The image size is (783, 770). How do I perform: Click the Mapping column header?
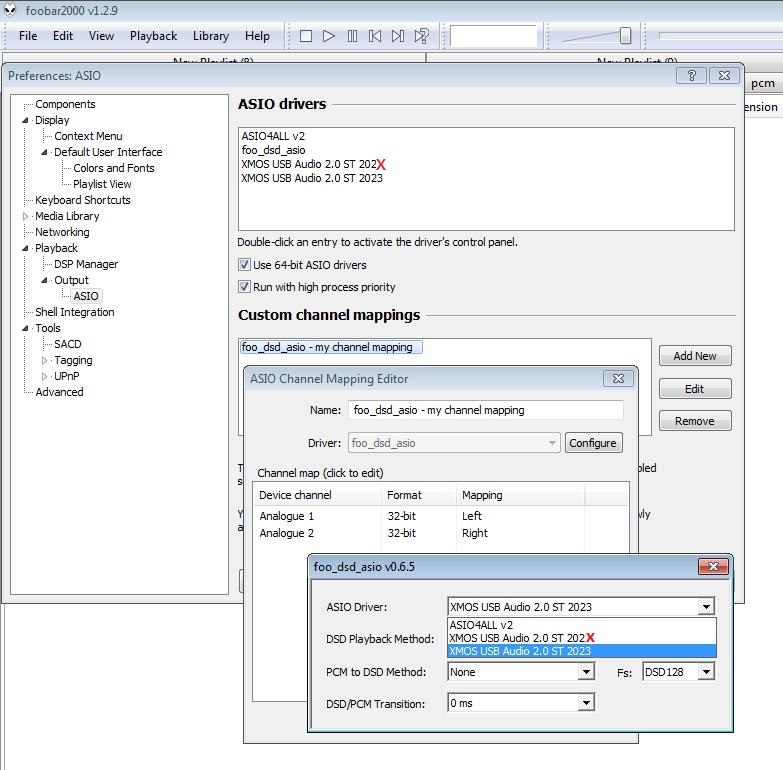coord(519,495)
